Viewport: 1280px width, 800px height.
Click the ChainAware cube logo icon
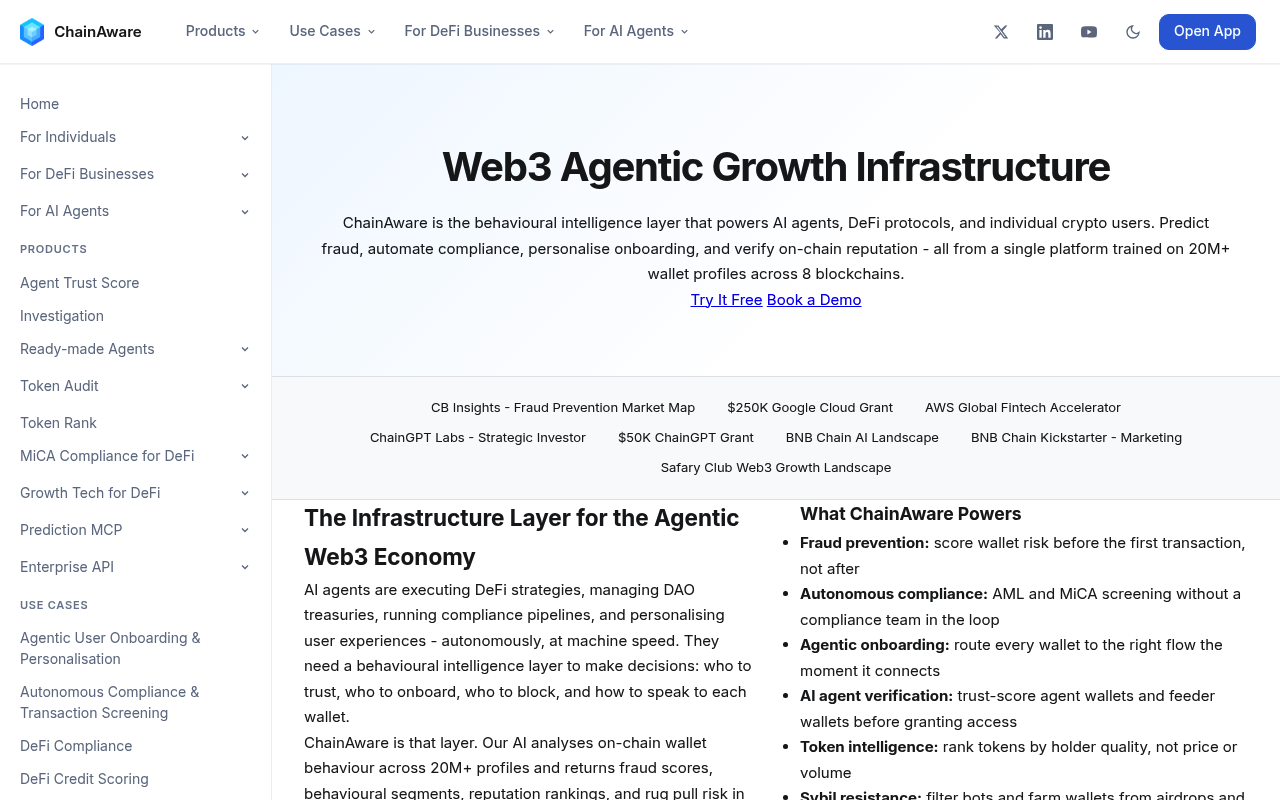click(32, 32)
